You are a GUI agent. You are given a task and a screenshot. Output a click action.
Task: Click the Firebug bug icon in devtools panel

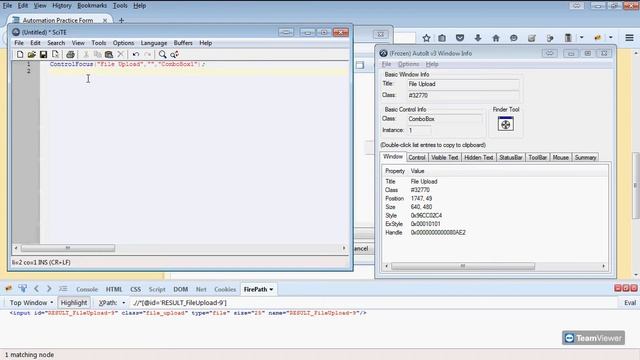9,289
